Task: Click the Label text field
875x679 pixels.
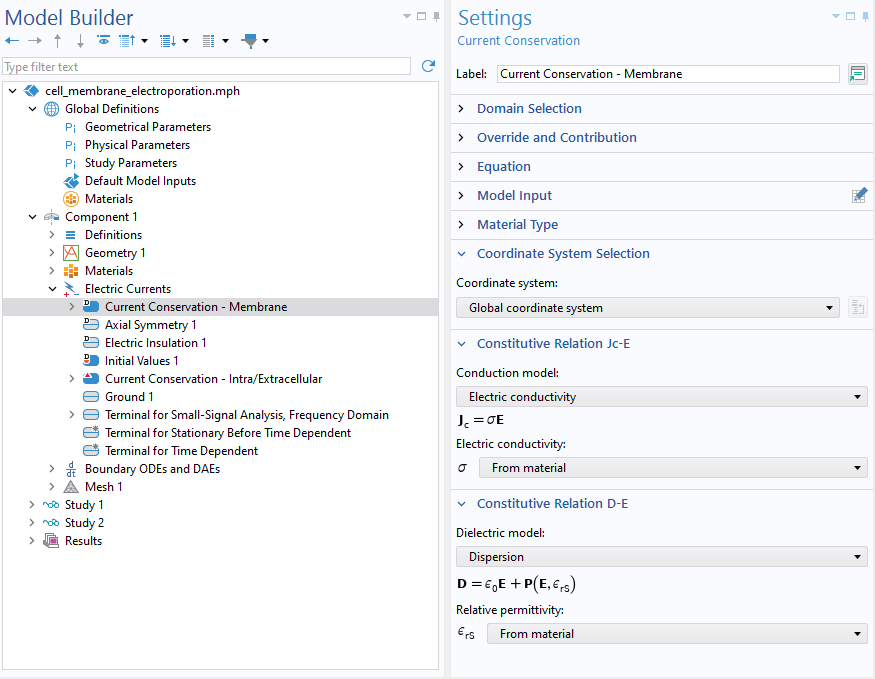Action: (667, 74)
